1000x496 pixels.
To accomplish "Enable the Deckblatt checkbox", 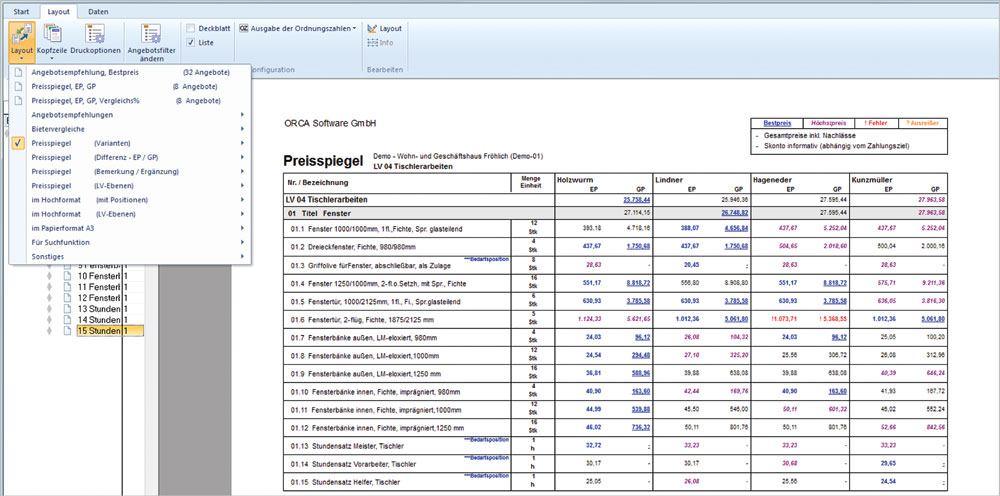I will coord(191,29).
